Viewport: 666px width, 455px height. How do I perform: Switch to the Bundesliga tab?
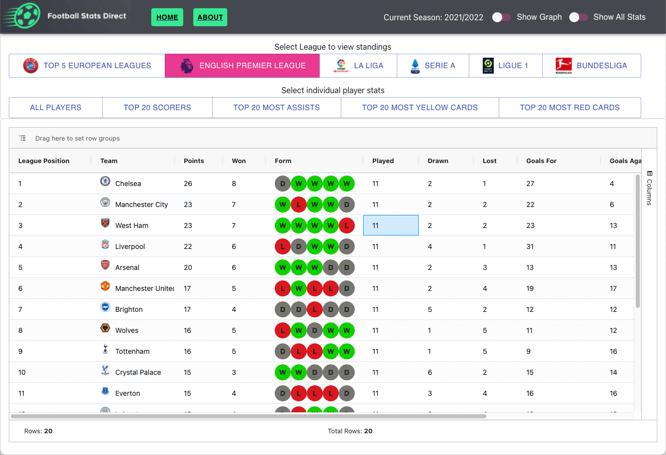(592, 65)
